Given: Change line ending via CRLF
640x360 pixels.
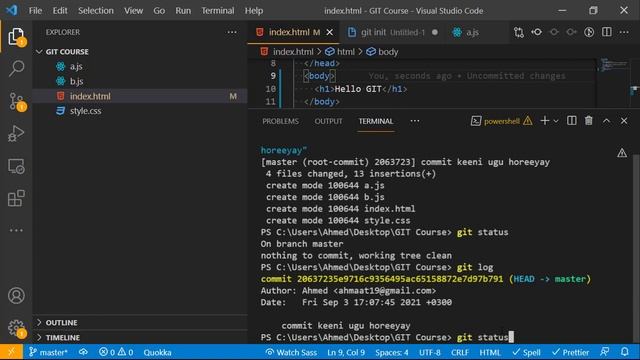Looking at the screenshot, I should pyautogui.click(x=460, y=352).
